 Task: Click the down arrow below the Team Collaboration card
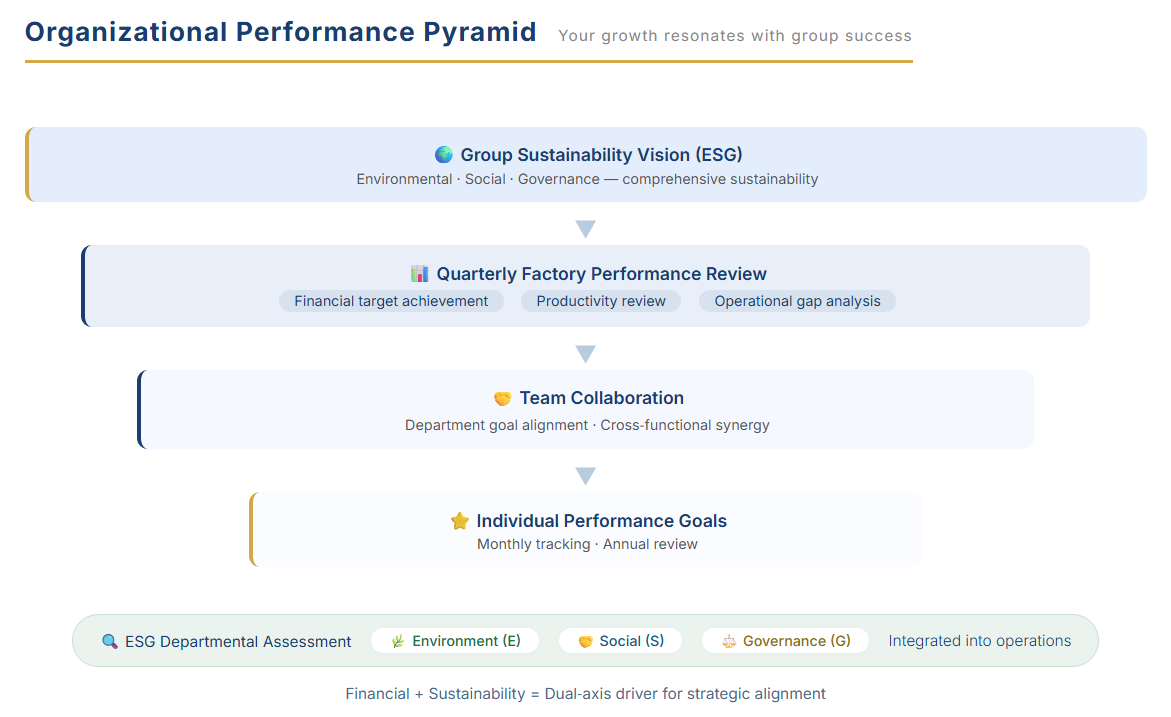click(x=586, y=476)
